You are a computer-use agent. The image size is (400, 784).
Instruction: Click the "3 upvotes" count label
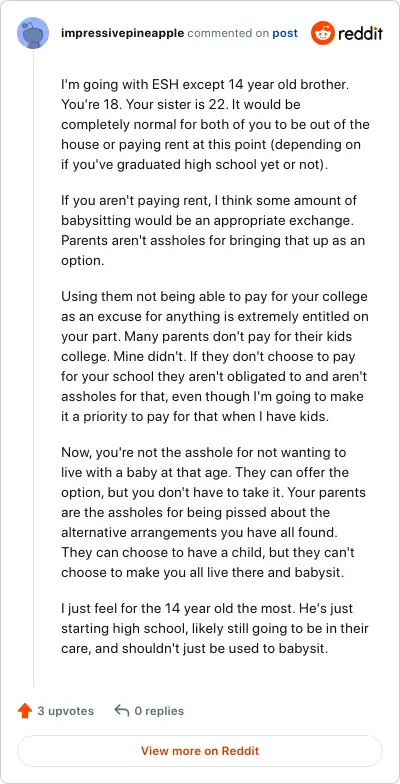(x=66, y=710)
